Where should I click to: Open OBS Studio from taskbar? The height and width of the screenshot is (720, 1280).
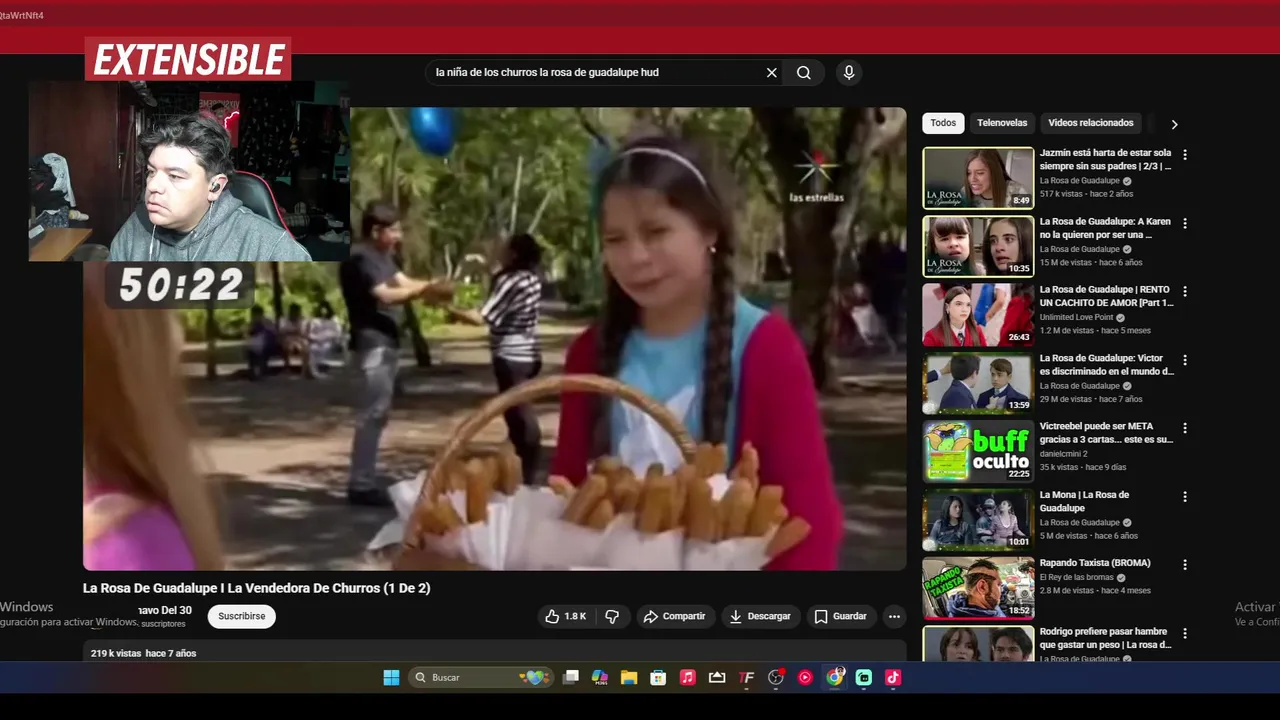(776, 678)
